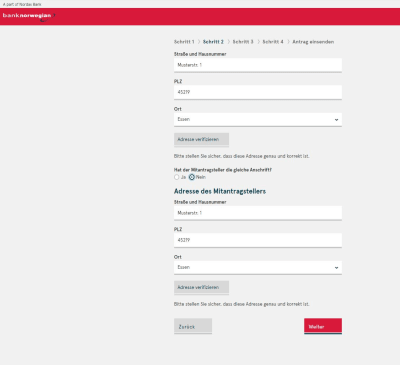Click the co-applicant PLZ field

(x=258, y=240)
